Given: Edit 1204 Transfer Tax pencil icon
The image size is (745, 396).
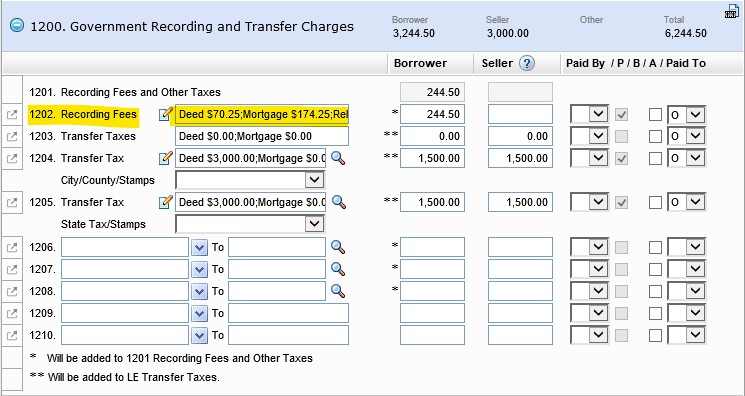Looking at the screenshot, I should (x=165, y=158).
